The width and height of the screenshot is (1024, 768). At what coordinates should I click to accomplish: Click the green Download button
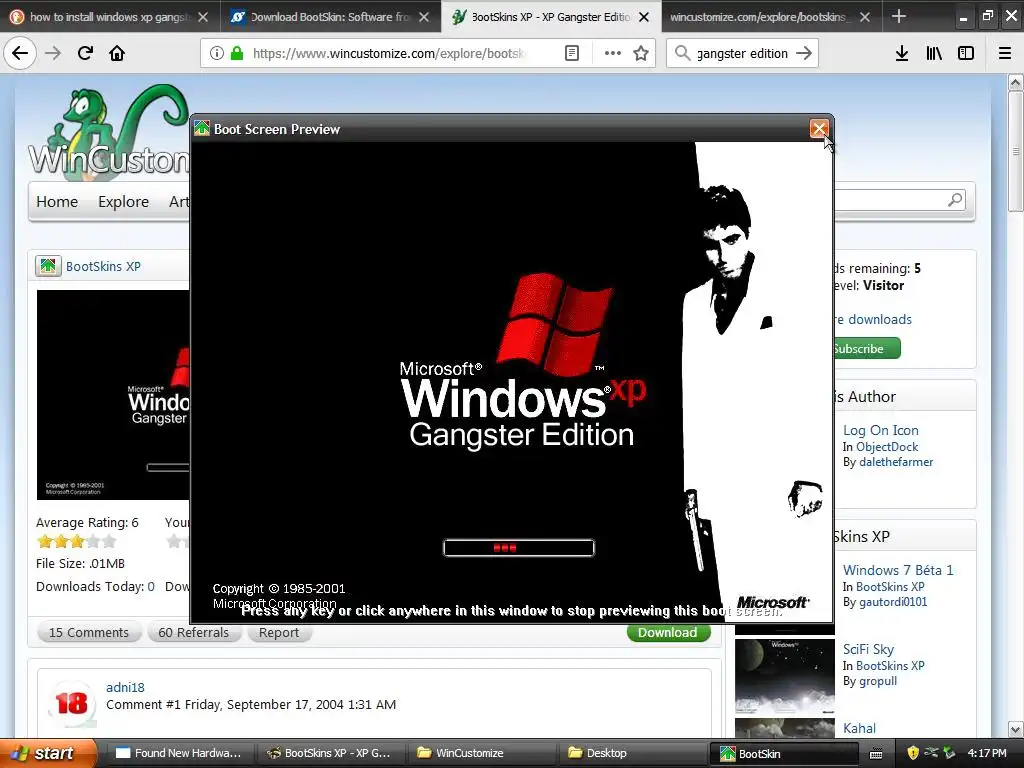pos(668,632)
